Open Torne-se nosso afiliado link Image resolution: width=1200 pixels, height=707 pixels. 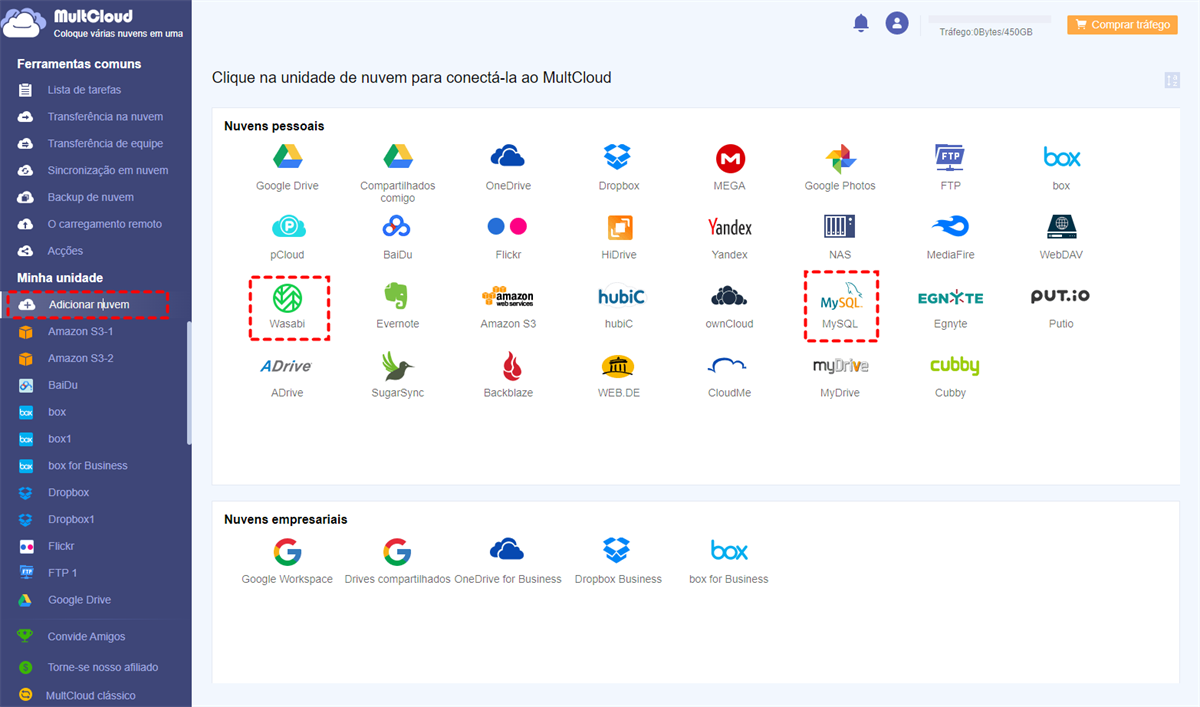103,667
